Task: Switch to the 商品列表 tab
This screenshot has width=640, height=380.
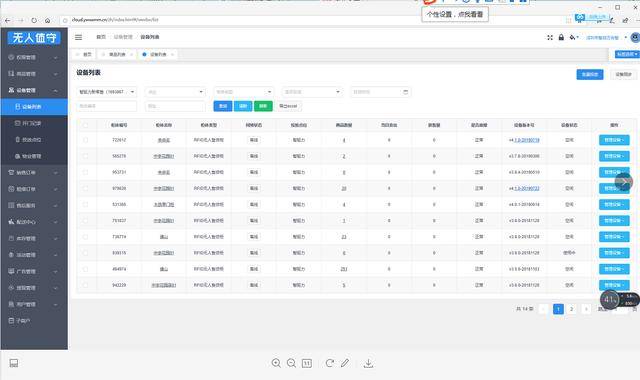Action: [117, 54]
